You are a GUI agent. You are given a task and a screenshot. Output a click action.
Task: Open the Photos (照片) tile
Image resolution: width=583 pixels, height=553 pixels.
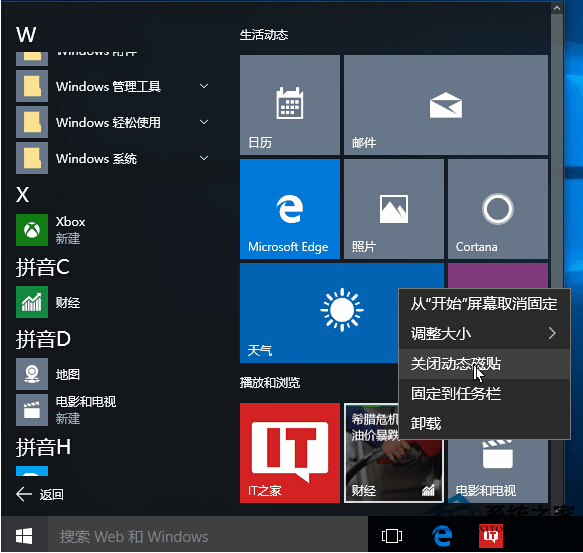[394, 209]
